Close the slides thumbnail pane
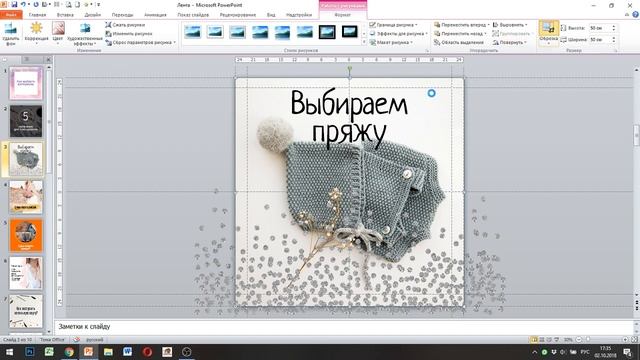 [x=49, y=60]
